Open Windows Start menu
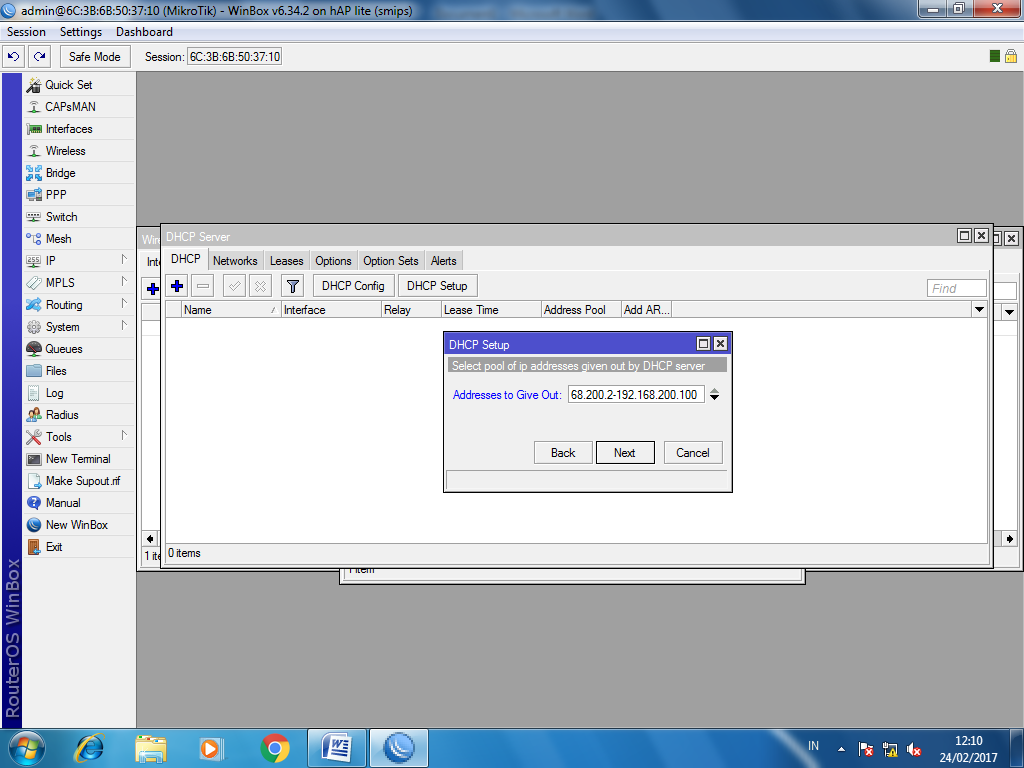The width and height of the screenshot is (1024, 768). (26, 748)
